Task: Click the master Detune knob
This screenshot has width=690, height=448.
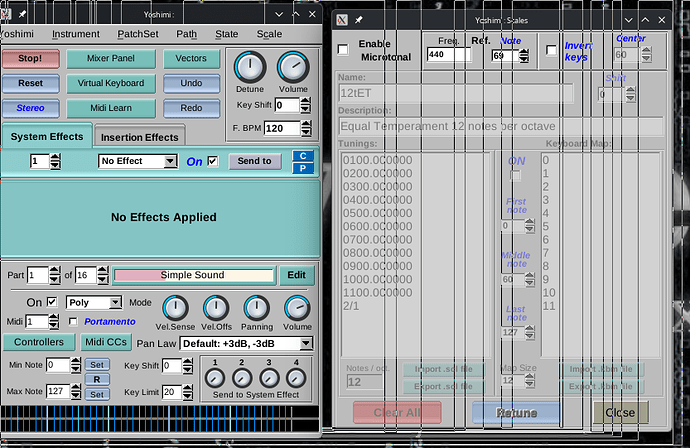Action: (x=250, y=67)
